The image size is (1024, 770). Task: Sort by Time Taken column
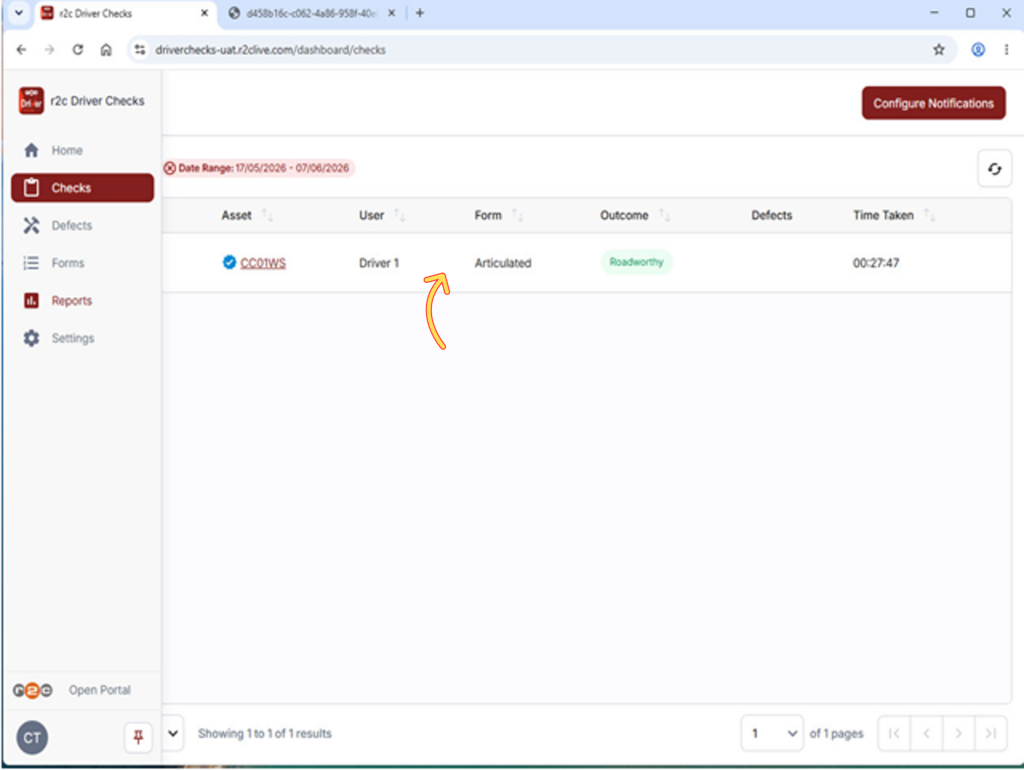[930, 216]
